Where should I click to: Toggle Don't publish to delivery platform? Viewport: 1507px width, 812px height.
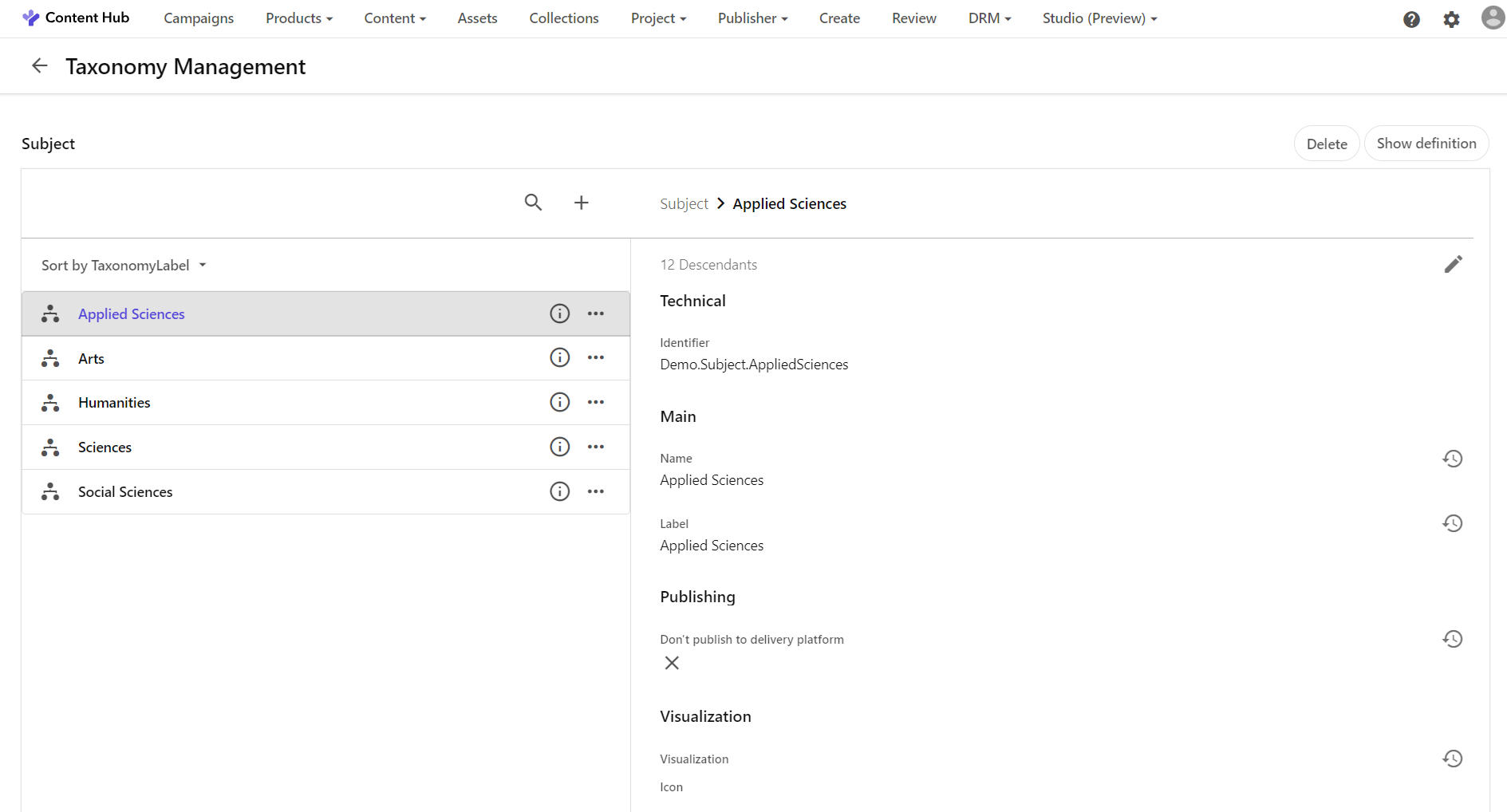coord(672,663)
